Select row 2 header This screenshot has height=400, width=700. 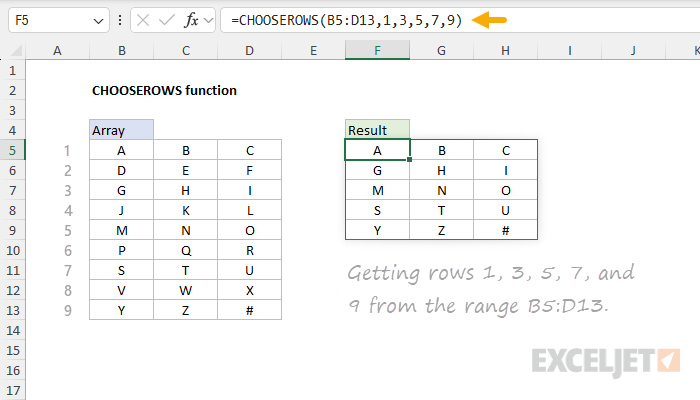coord(12,91)
